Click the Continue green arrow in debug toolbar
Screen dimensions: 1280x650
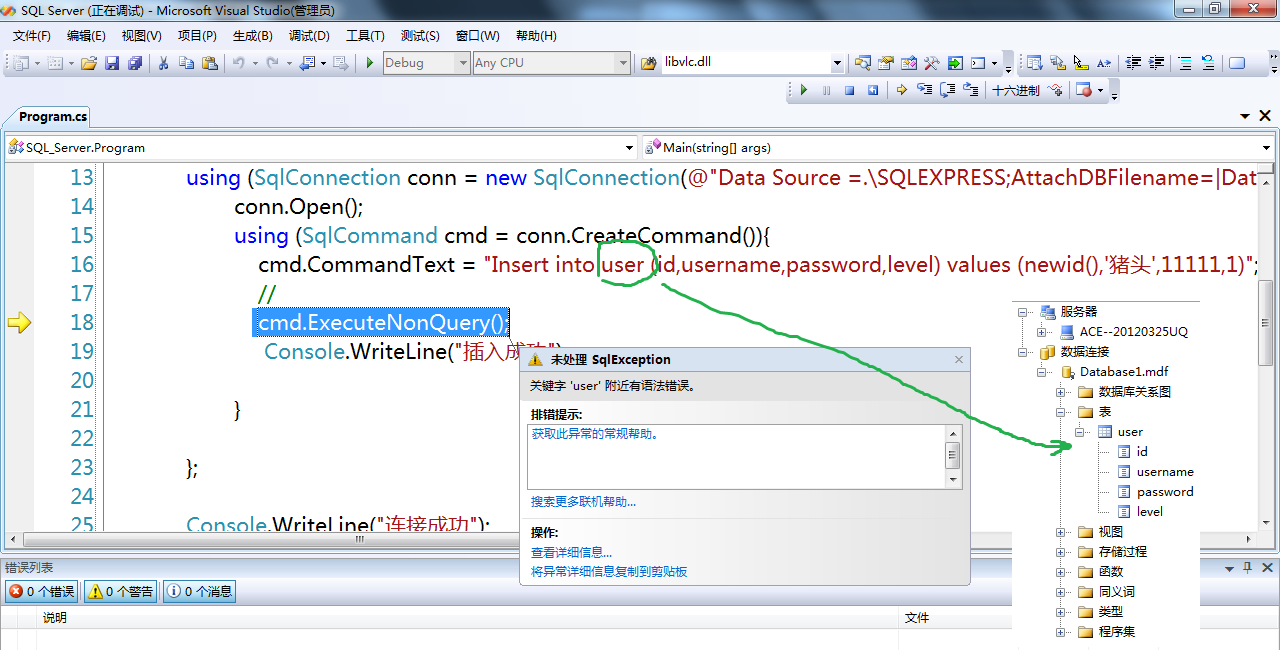803,90
